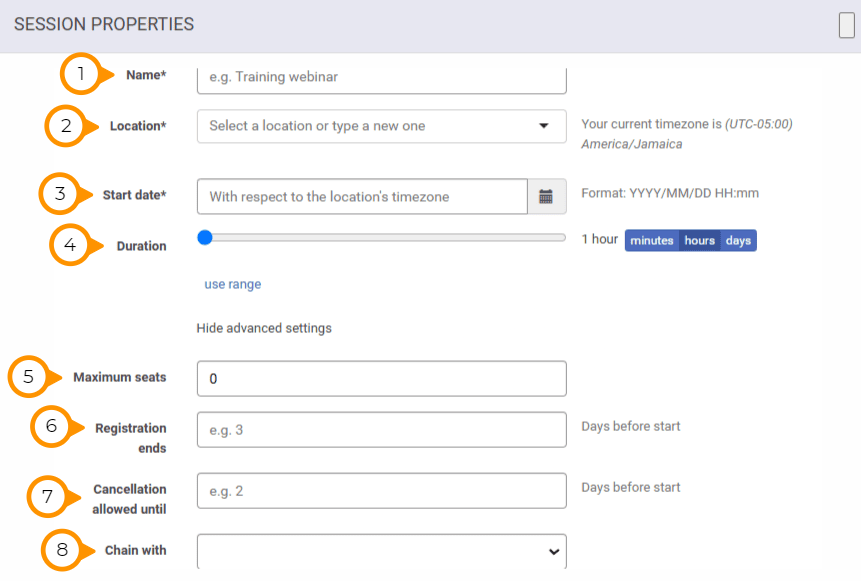Open the Location dropdown arrow
Screen dimensions: 861x581
tap(544, 126)
